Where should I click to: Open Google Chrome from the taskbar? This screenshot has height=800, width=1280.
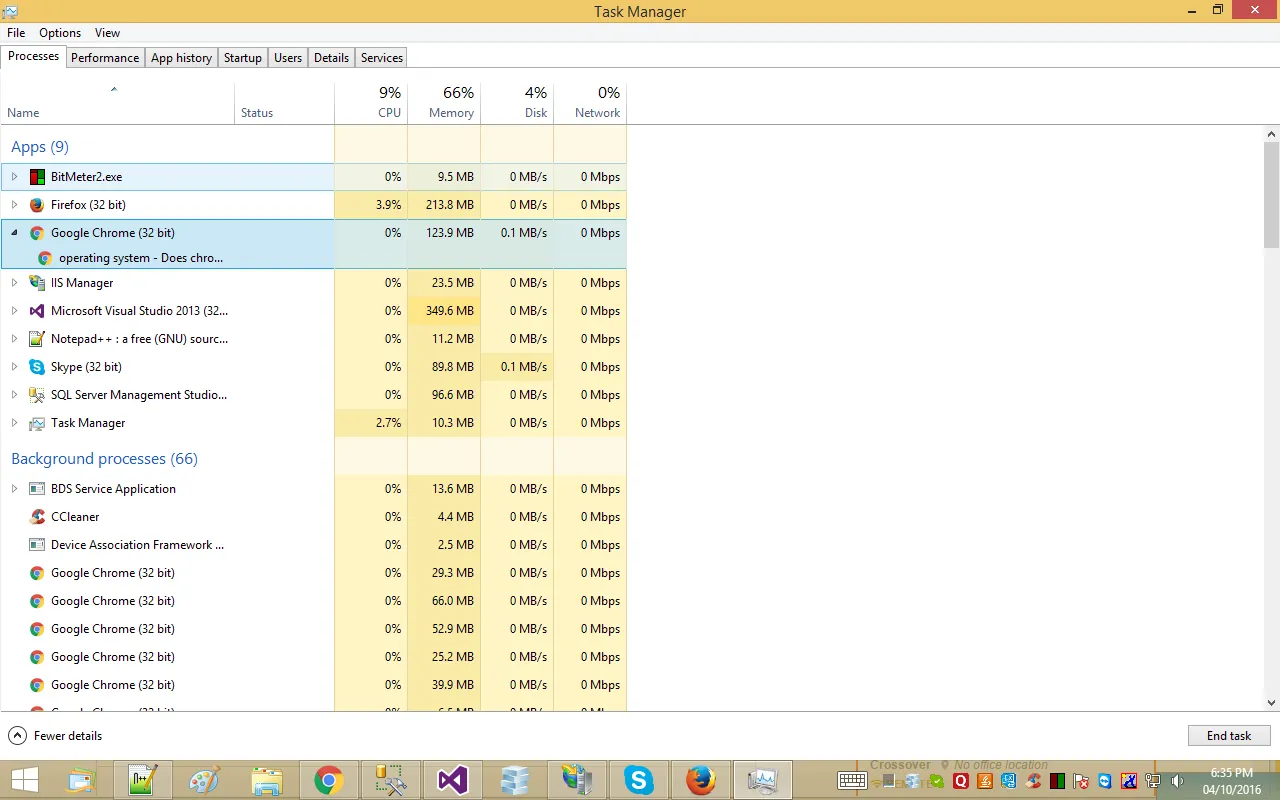click(329, 780)
